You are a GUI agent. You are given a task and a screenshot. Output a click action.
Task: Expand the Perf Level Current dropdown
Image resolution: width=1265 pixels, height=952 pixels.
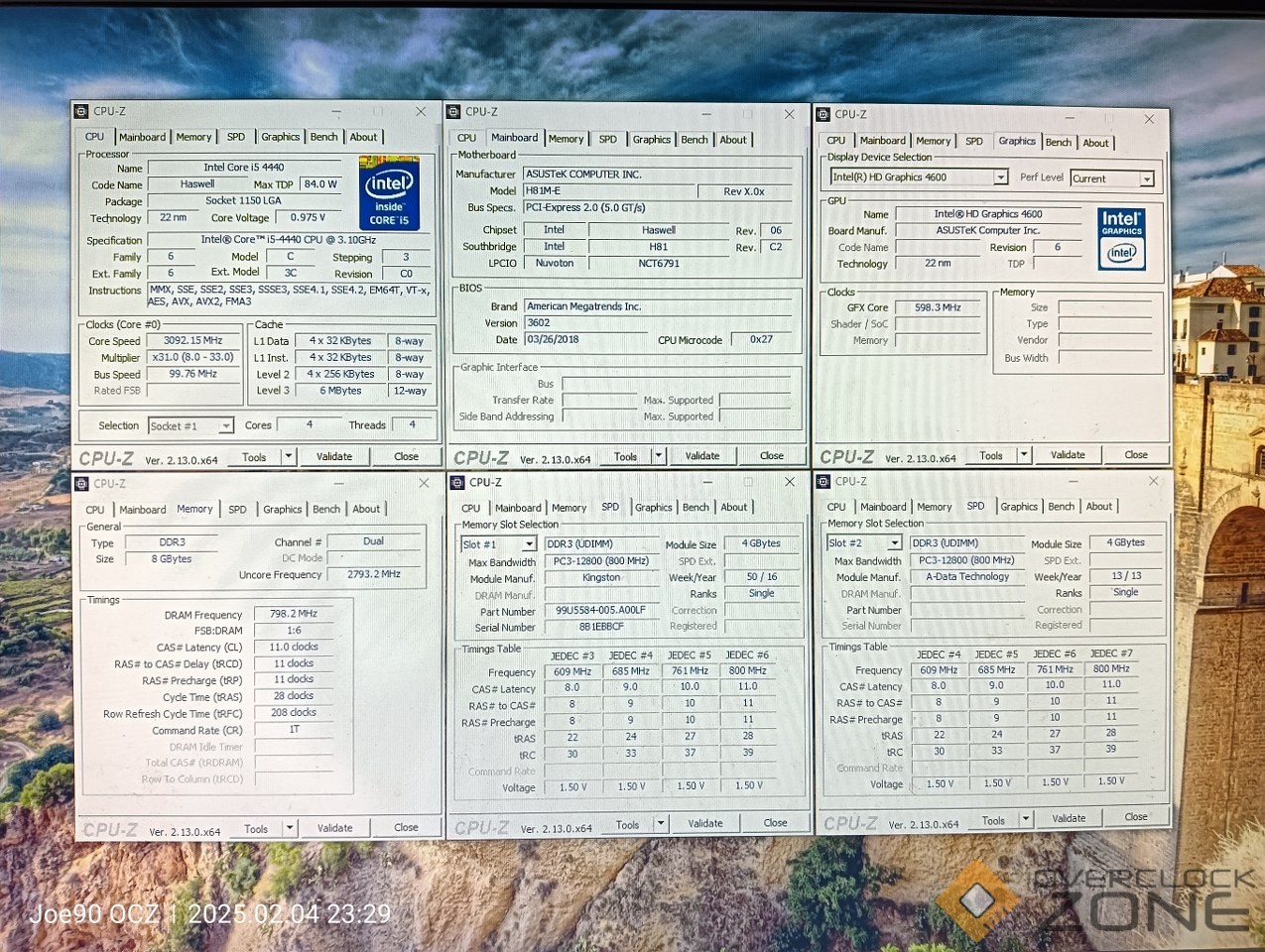point(1146,179)
